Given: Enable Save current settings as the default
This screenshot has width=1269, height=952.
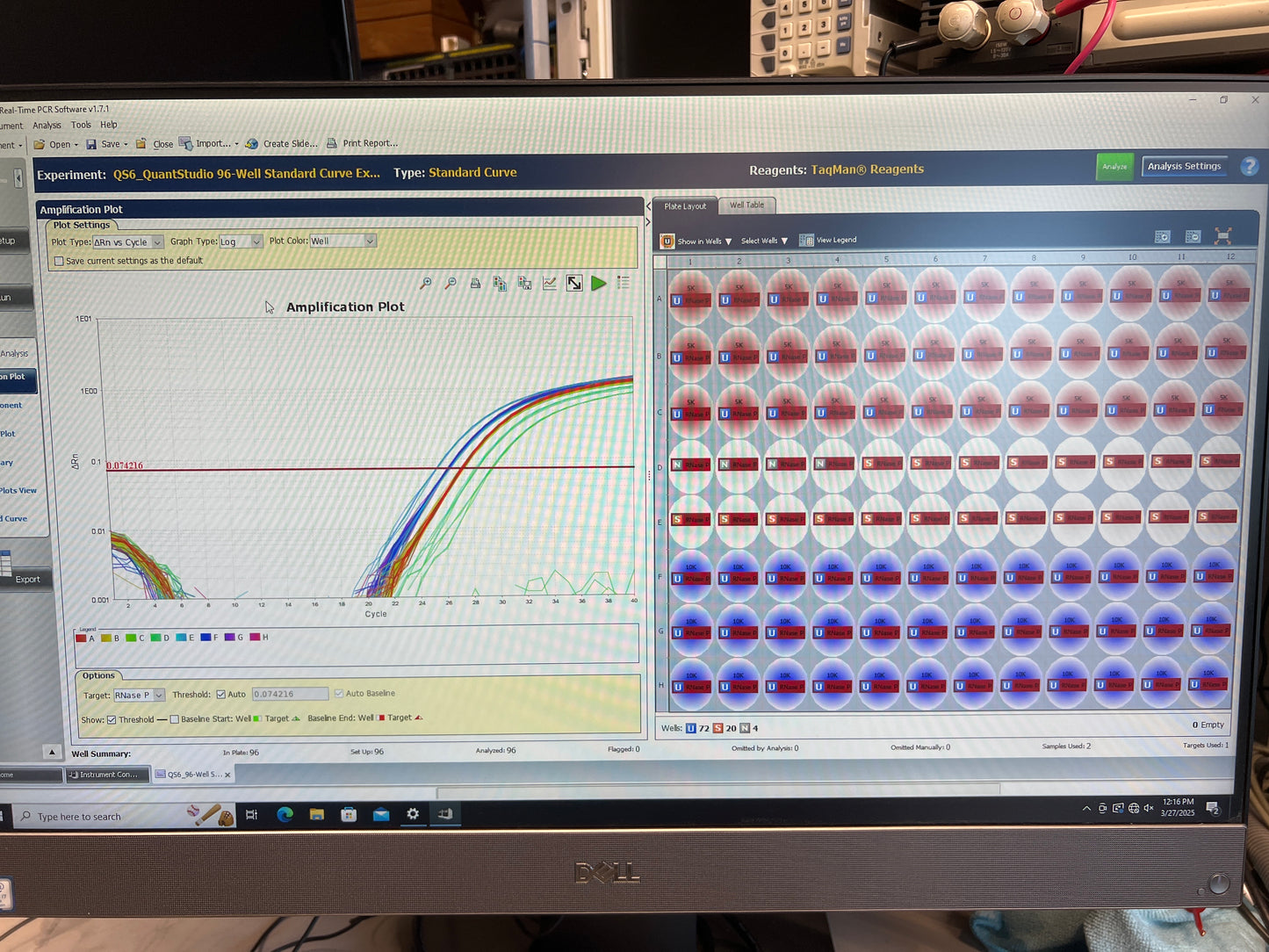Looking at the screenshot, I should (x=59, y=261).
